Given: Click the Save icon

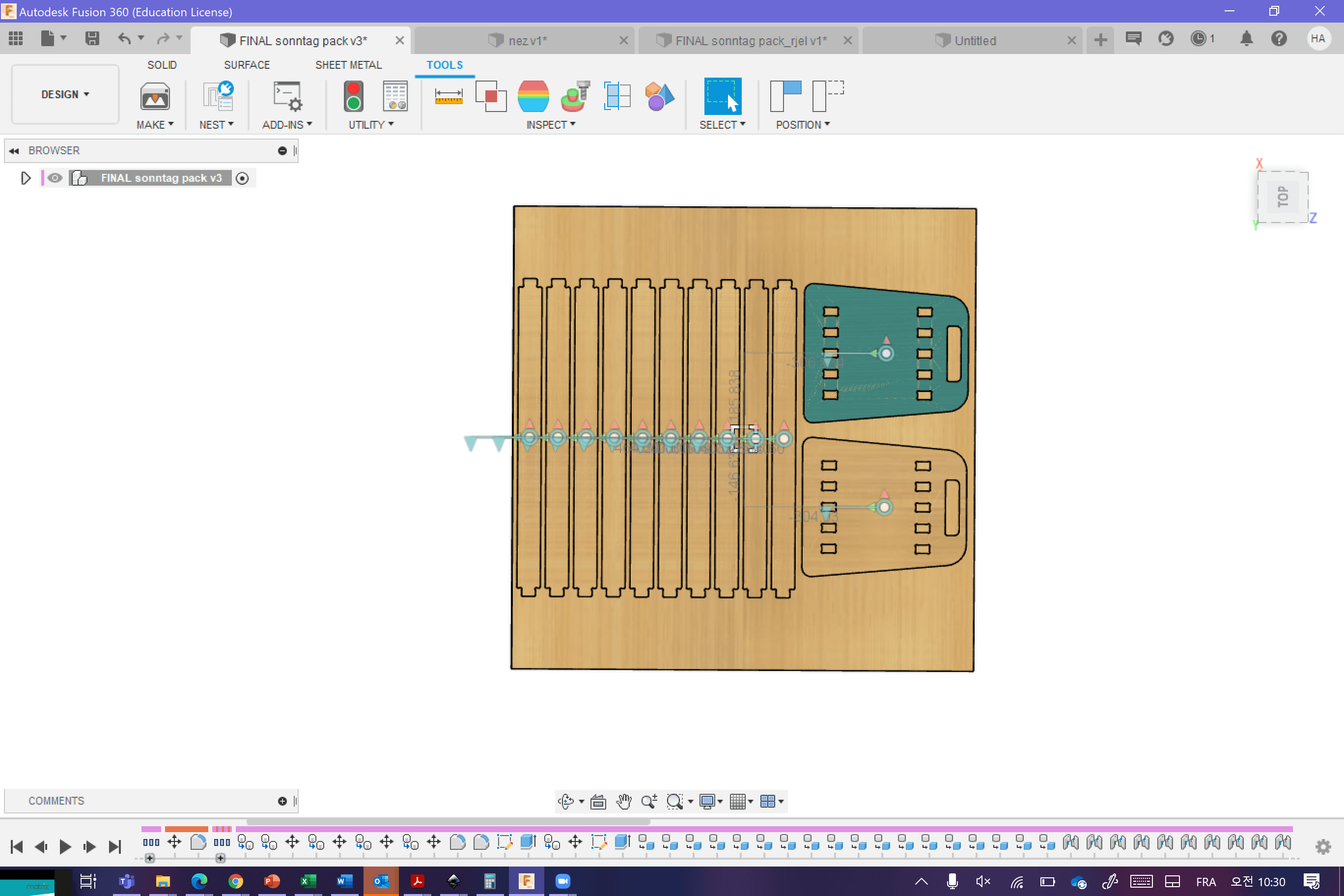Looking at the screenshot, I should pos(91,39).
